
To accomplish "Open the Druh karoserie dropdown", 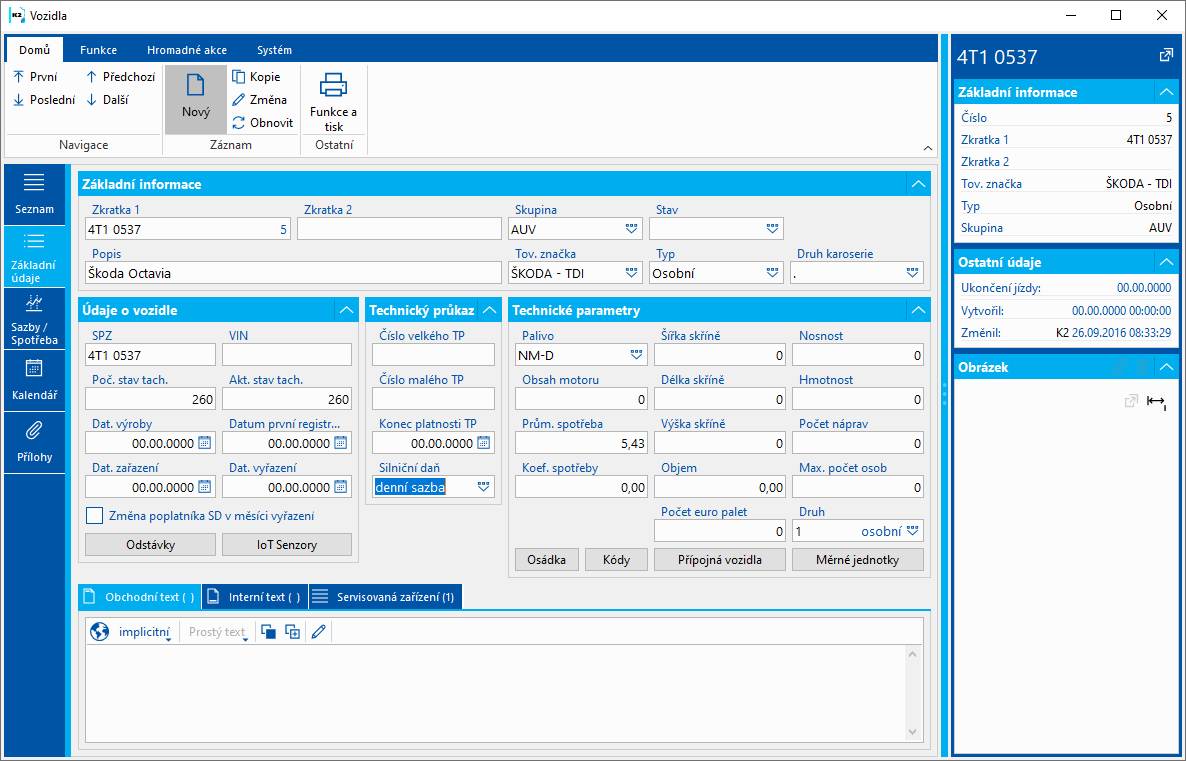I will click(x=913, y=273).
